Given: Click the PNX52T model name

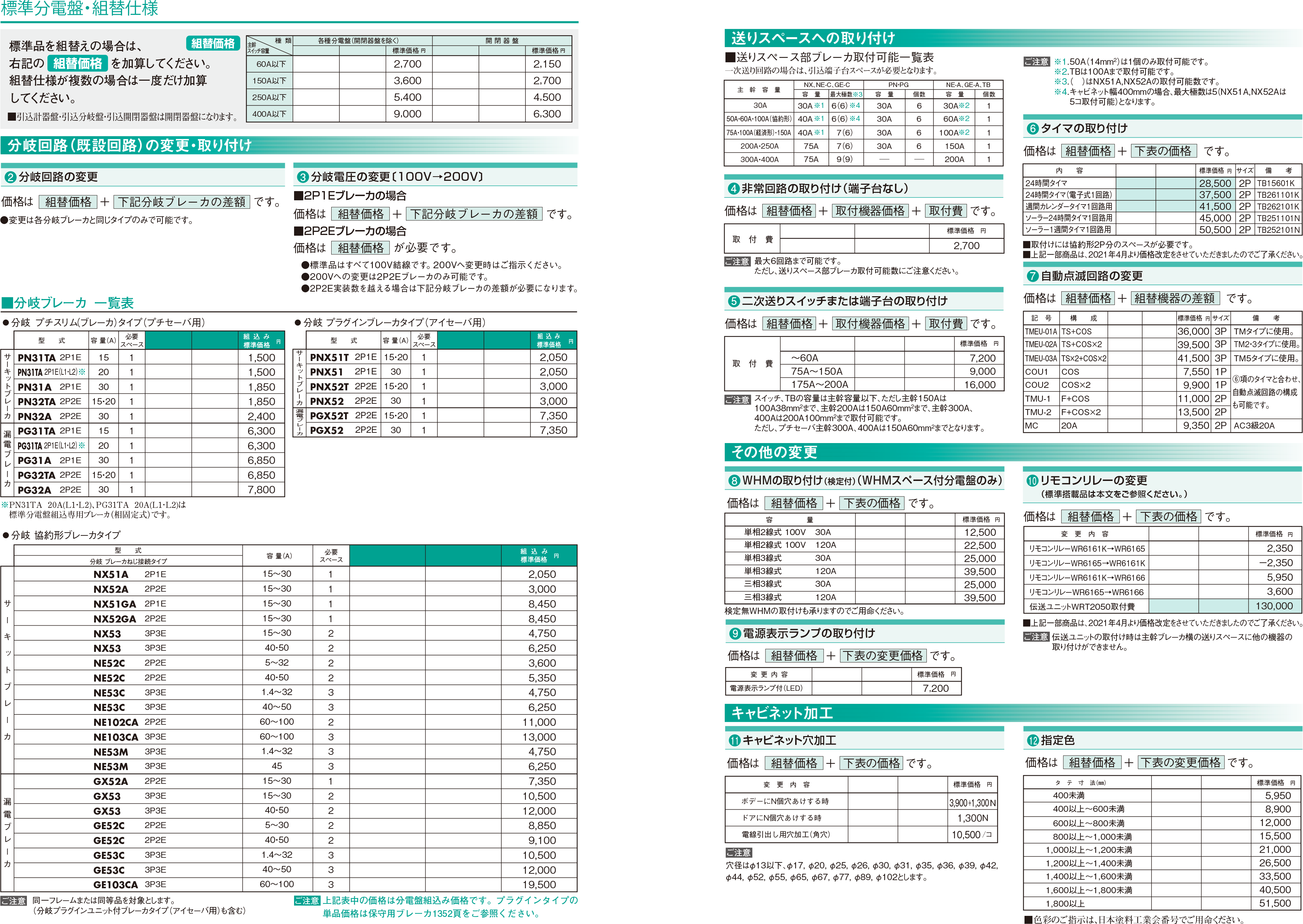Looking at the screenshot, I should click(x=329, y=387).
